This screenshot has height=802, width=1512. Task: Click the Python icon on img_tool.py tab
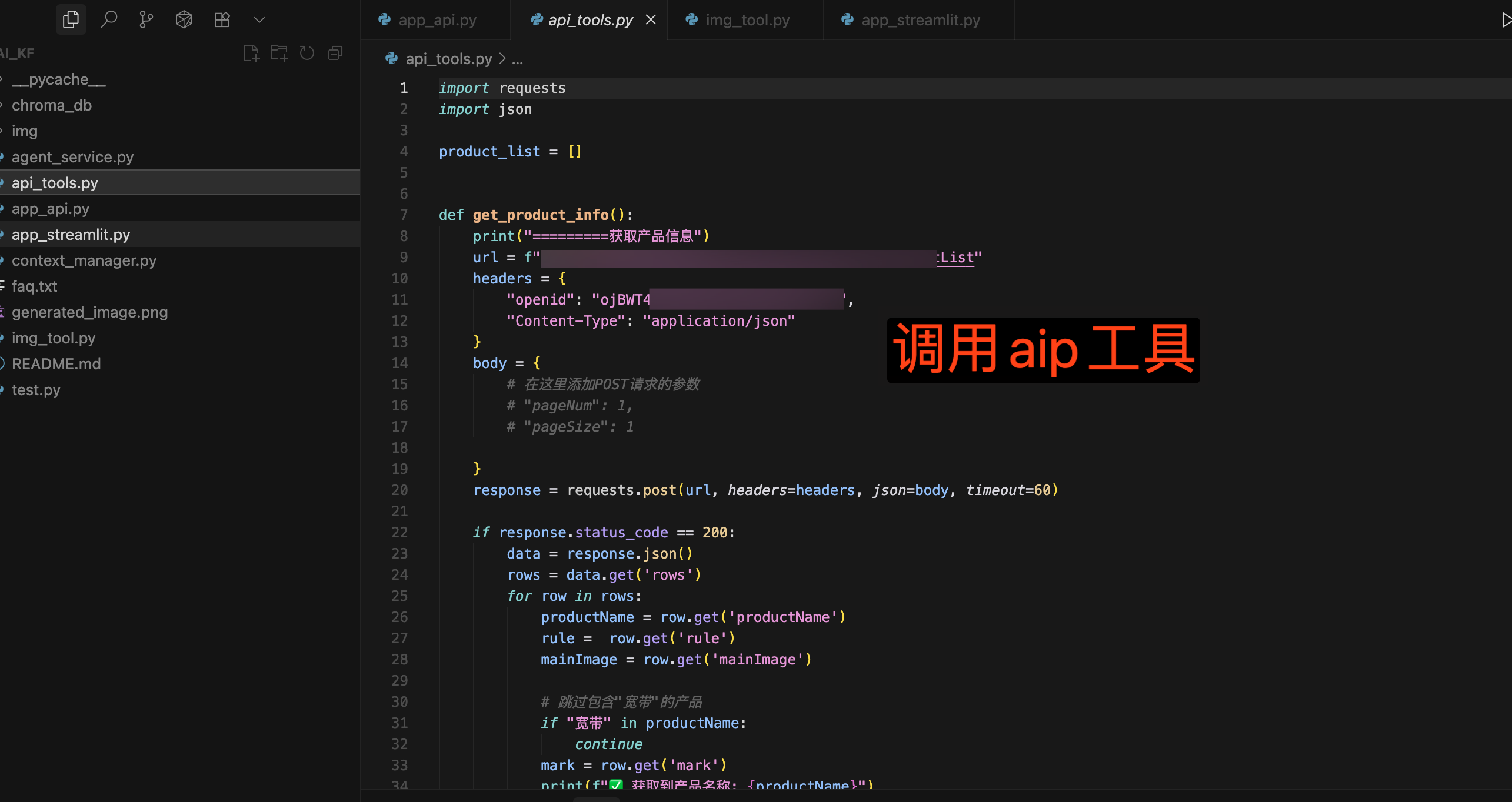(690, 19)
